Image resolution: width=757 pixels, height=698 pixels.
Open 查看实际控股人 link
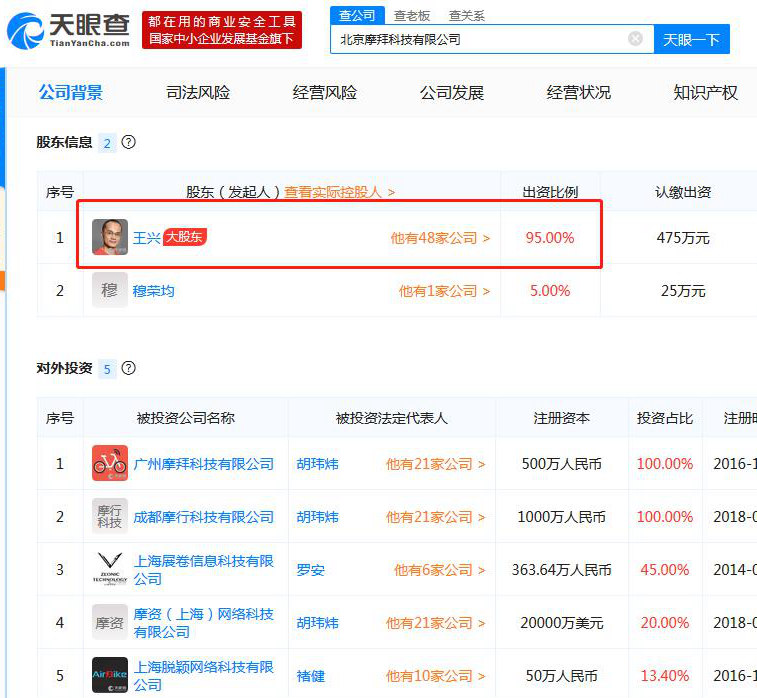[x=339, y=192]
